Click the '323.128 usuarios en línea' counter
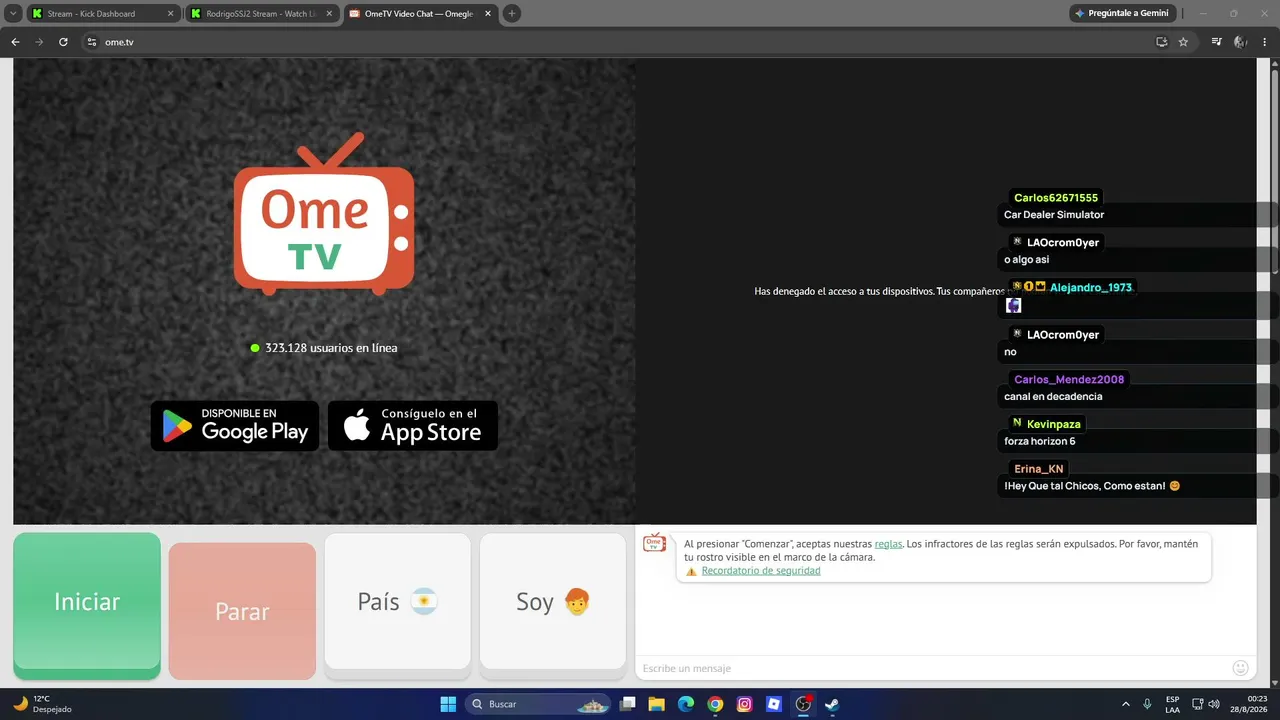 click(324, 348)
